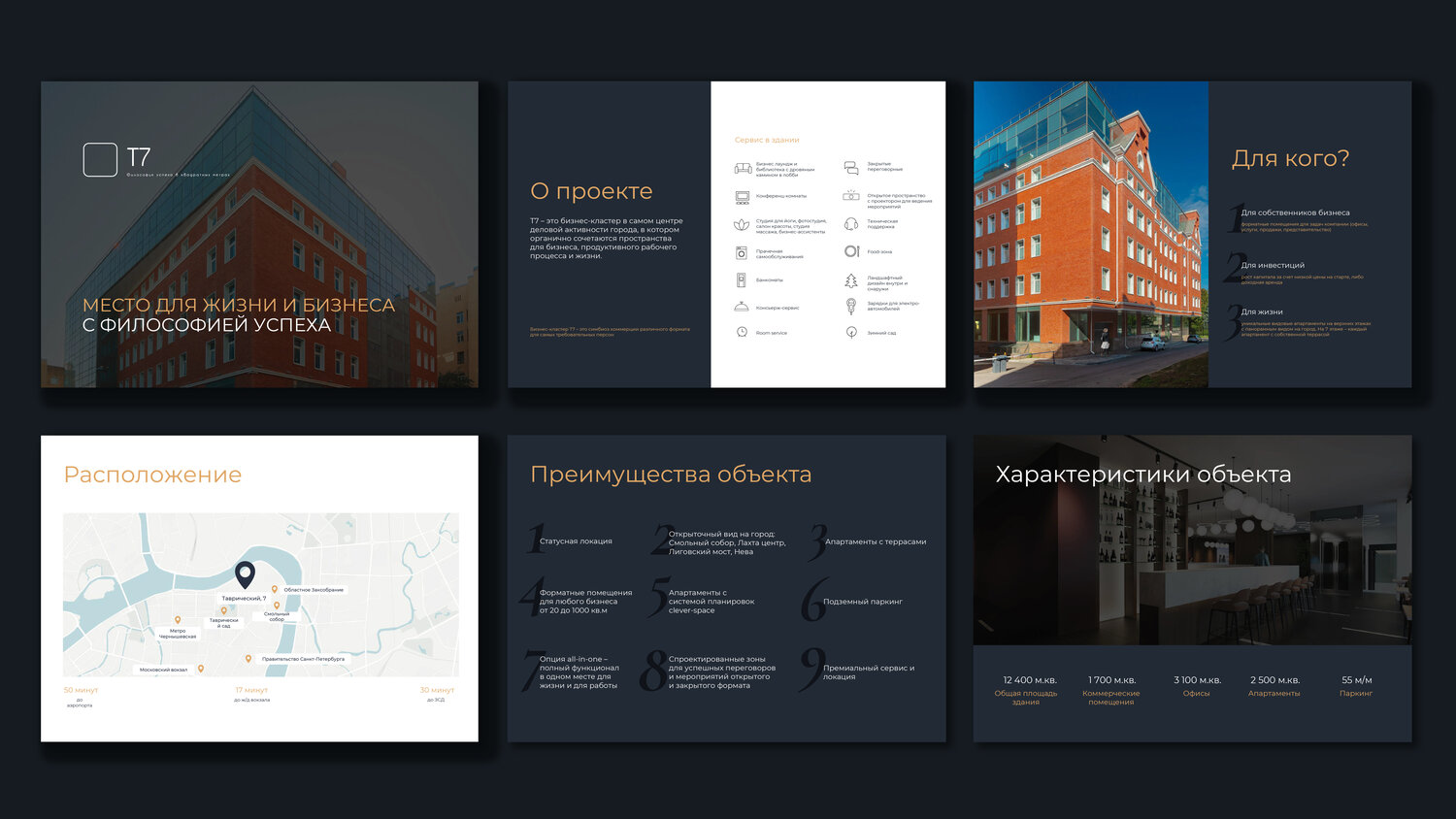Click the orange pin by Областное Заксобрание

275,589
